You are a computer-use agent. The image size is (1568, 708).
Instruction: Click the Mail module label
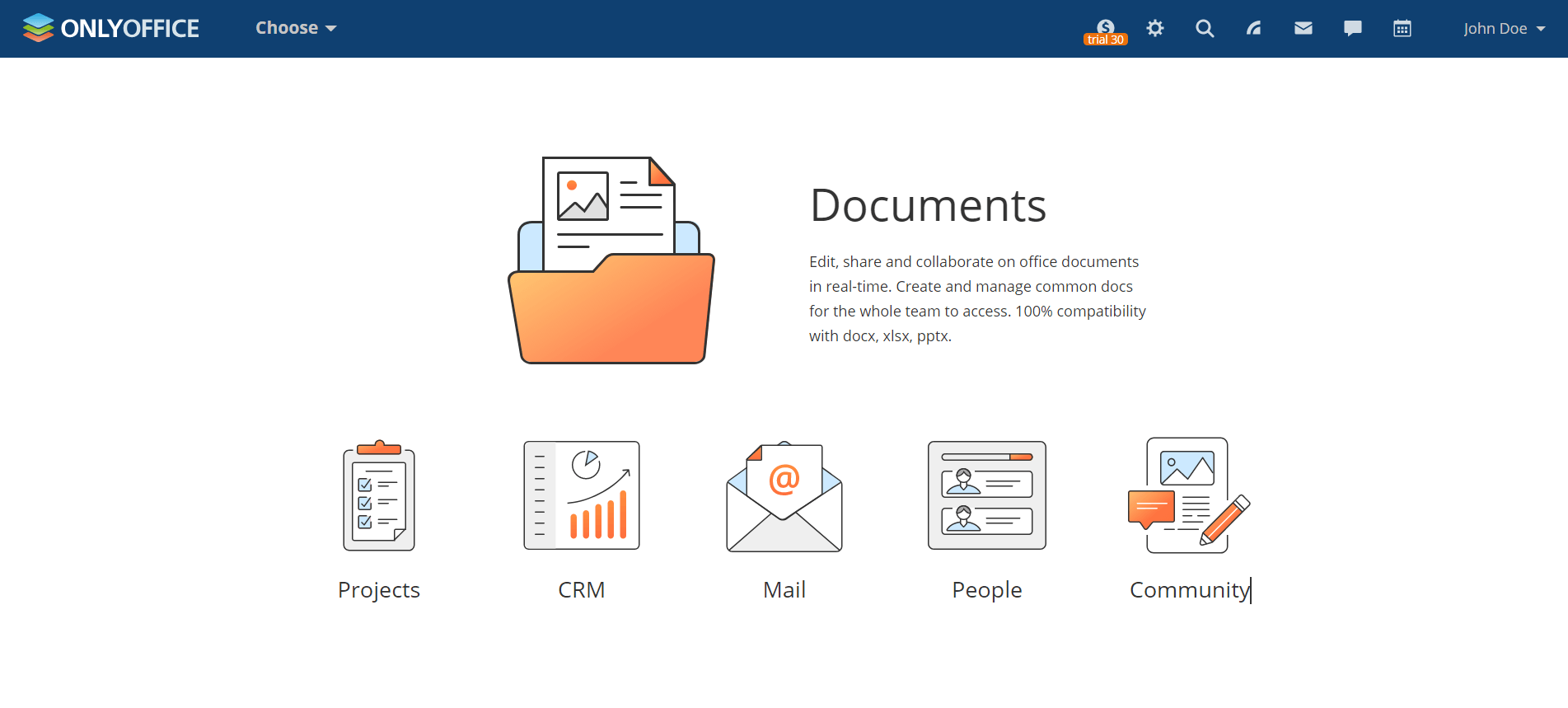(x=784, y=590)
